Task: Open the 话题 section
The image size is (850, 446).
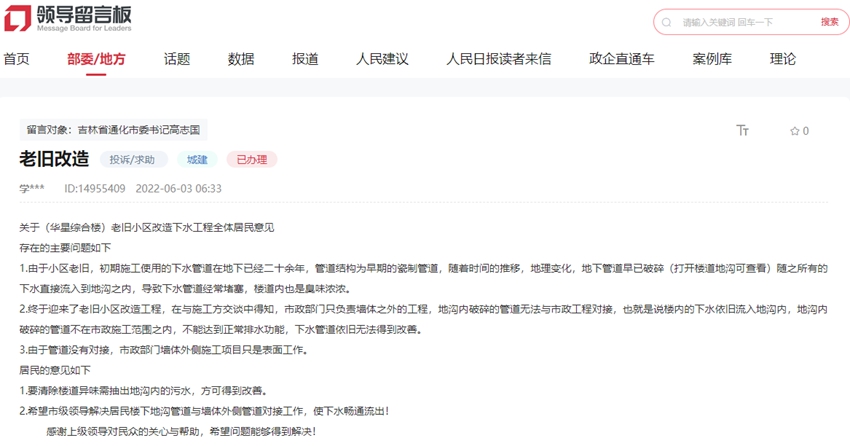Action: tap(177, 59)
